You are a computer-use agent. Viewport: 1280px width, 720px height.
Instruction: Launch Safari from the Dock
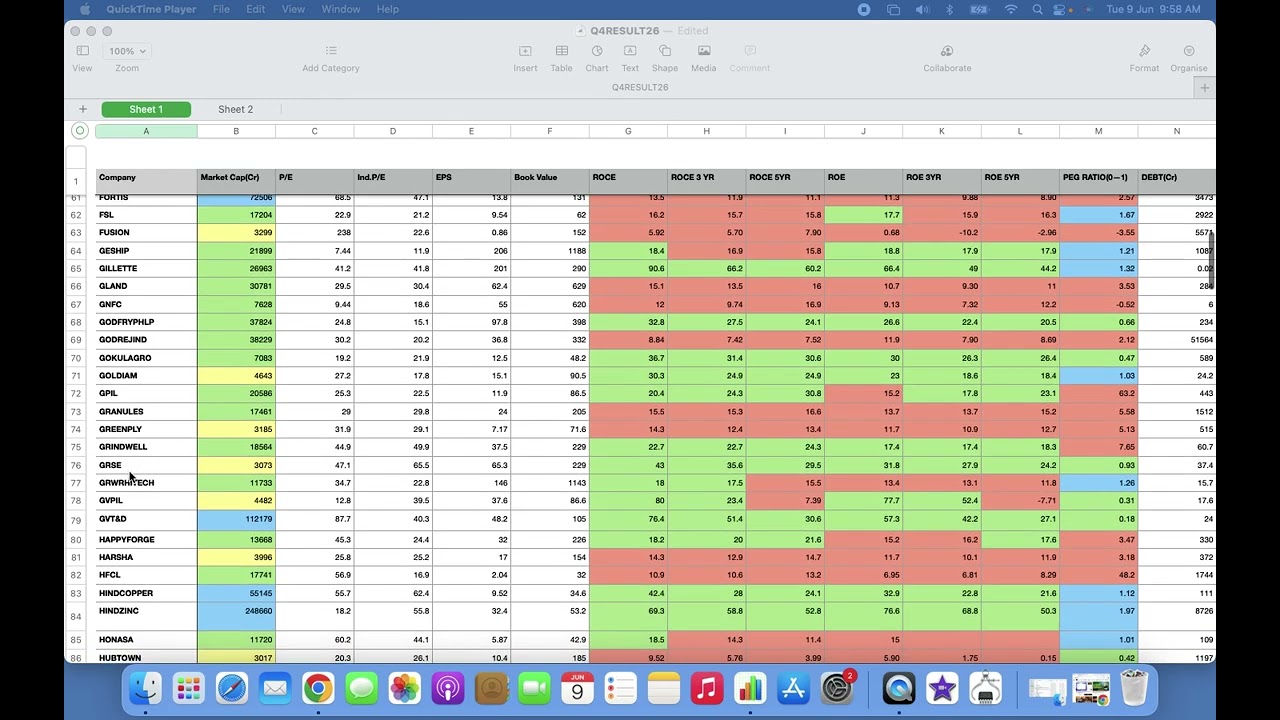232,688
